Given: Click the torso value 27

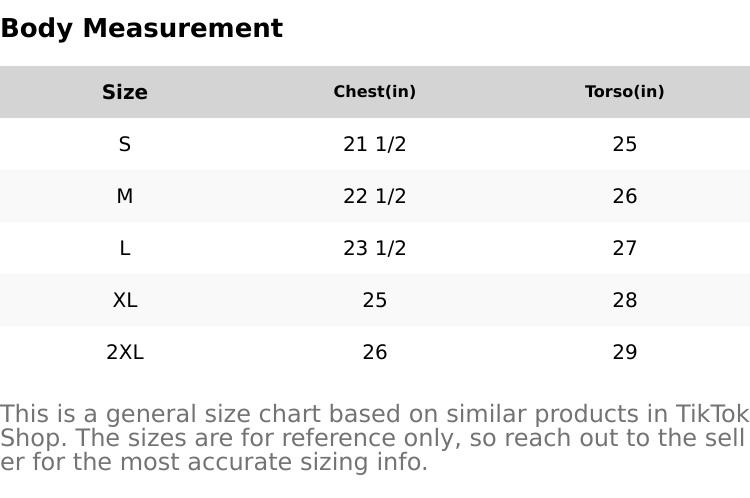Looking at the screenshot, I should point(625,248).
